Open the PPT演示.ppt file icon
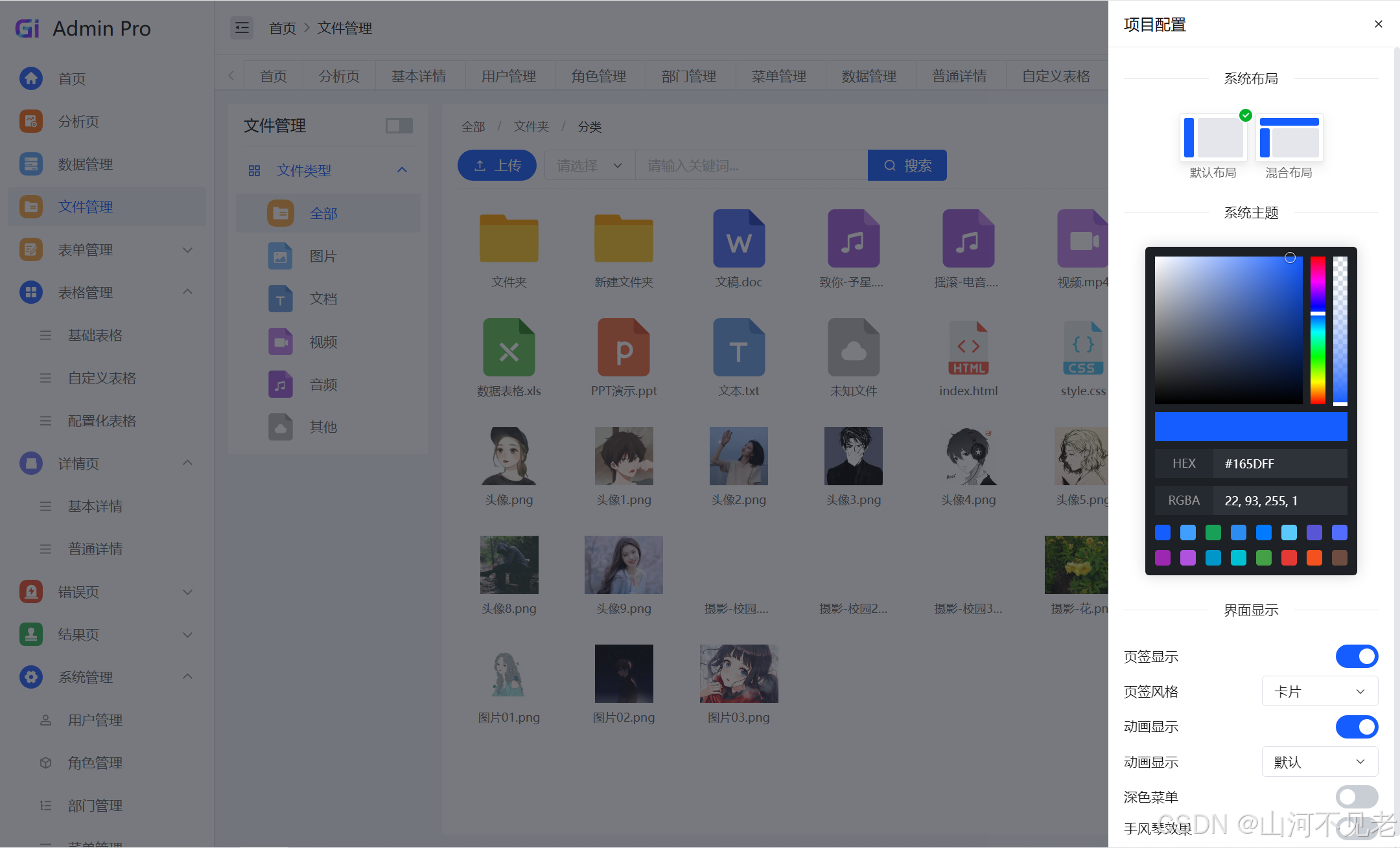Image resolution: width=1400 pixels, height=848 pixels. [624, 348]
